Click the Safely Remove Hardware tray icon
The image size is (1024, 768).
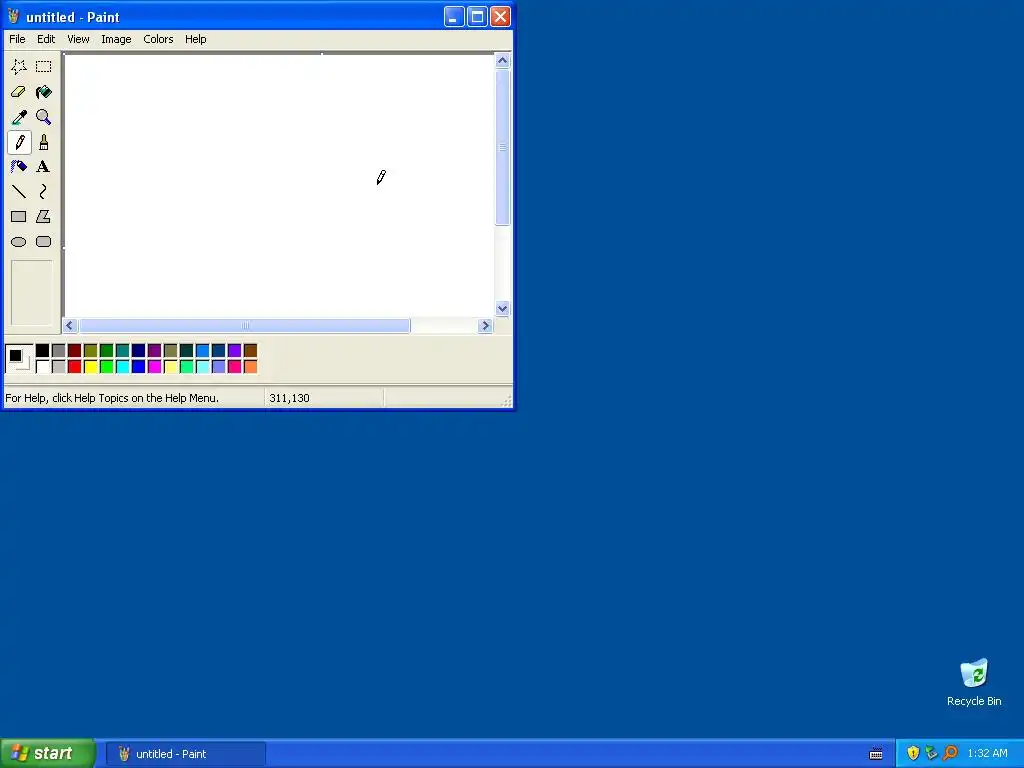(931, 753)
